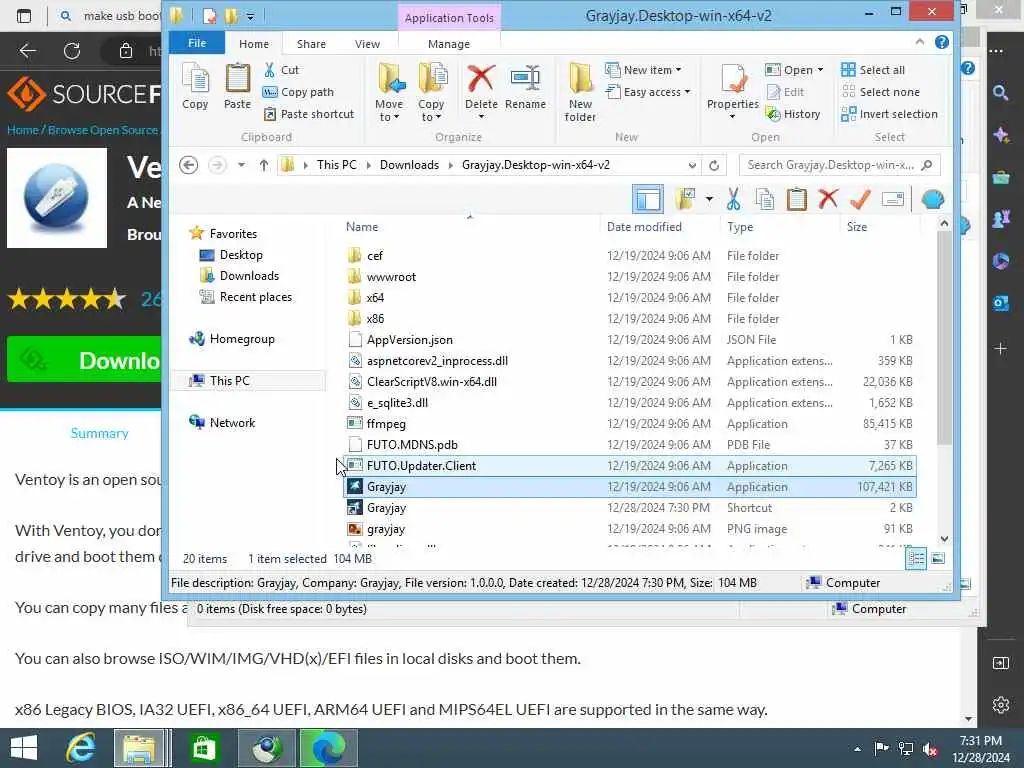Expand the Easy access dropdown
This screenshot has width=1024, height=768.
click(648, 92)
